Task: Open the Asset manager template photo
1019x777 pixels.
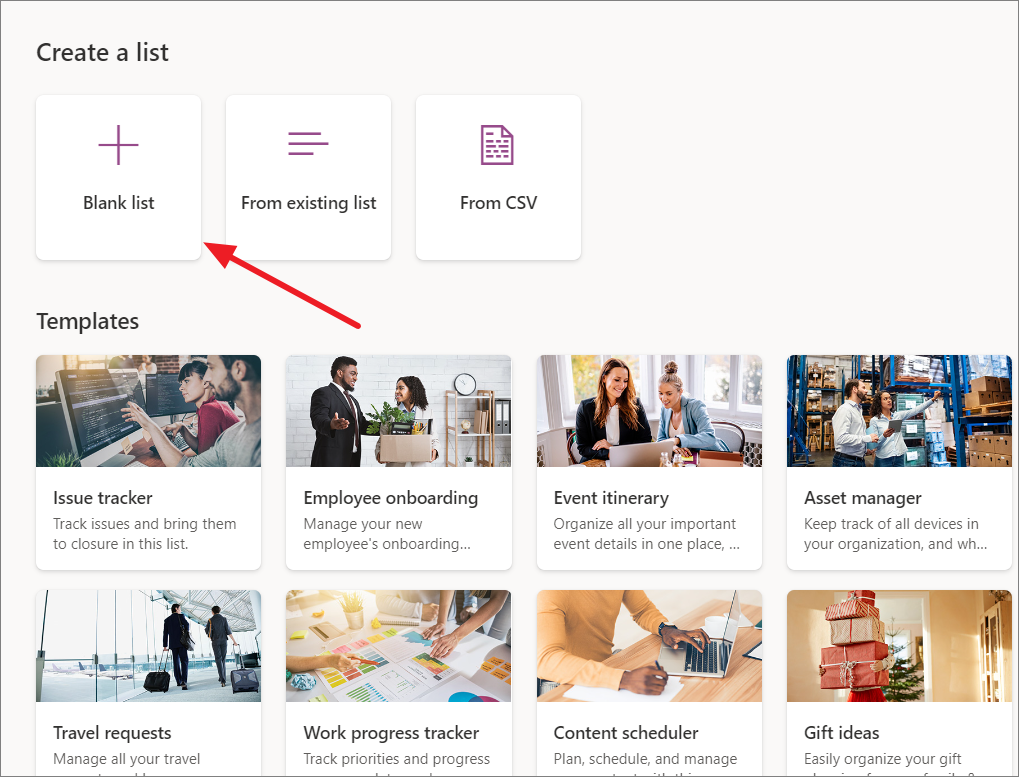Action: pos(899,411)
